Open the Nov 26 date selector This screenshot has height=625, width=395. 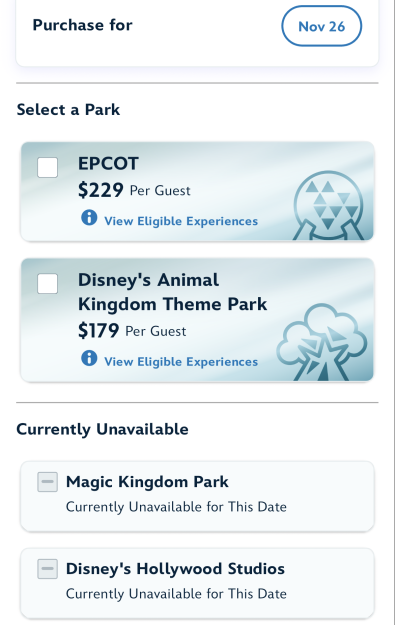coord(322,26)
